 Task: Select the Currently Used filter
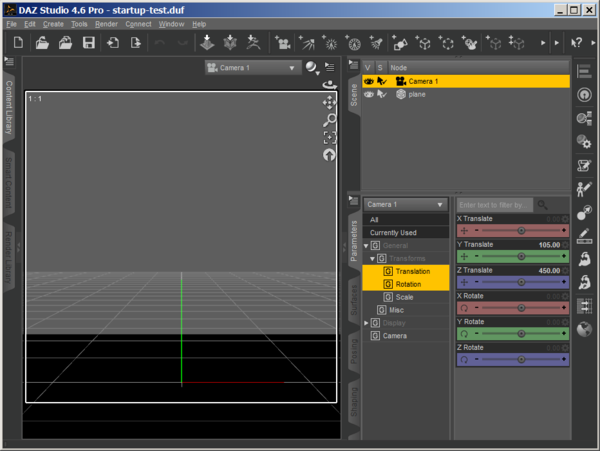click(x=393, y=232)
